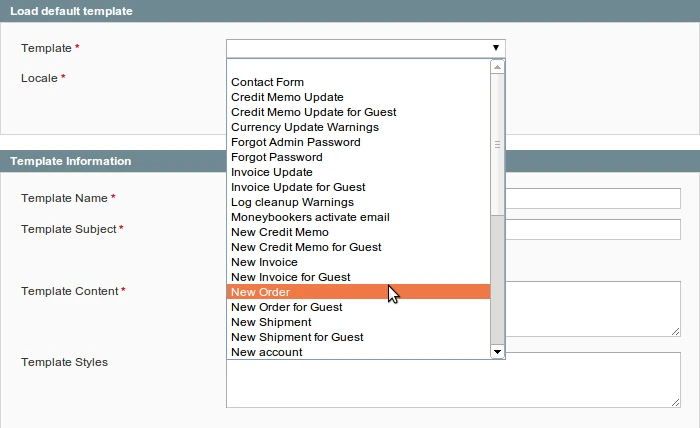The image size is (700, 428).
Task: Choose Credit Memo Update option
Action: (x=358, y=97)
